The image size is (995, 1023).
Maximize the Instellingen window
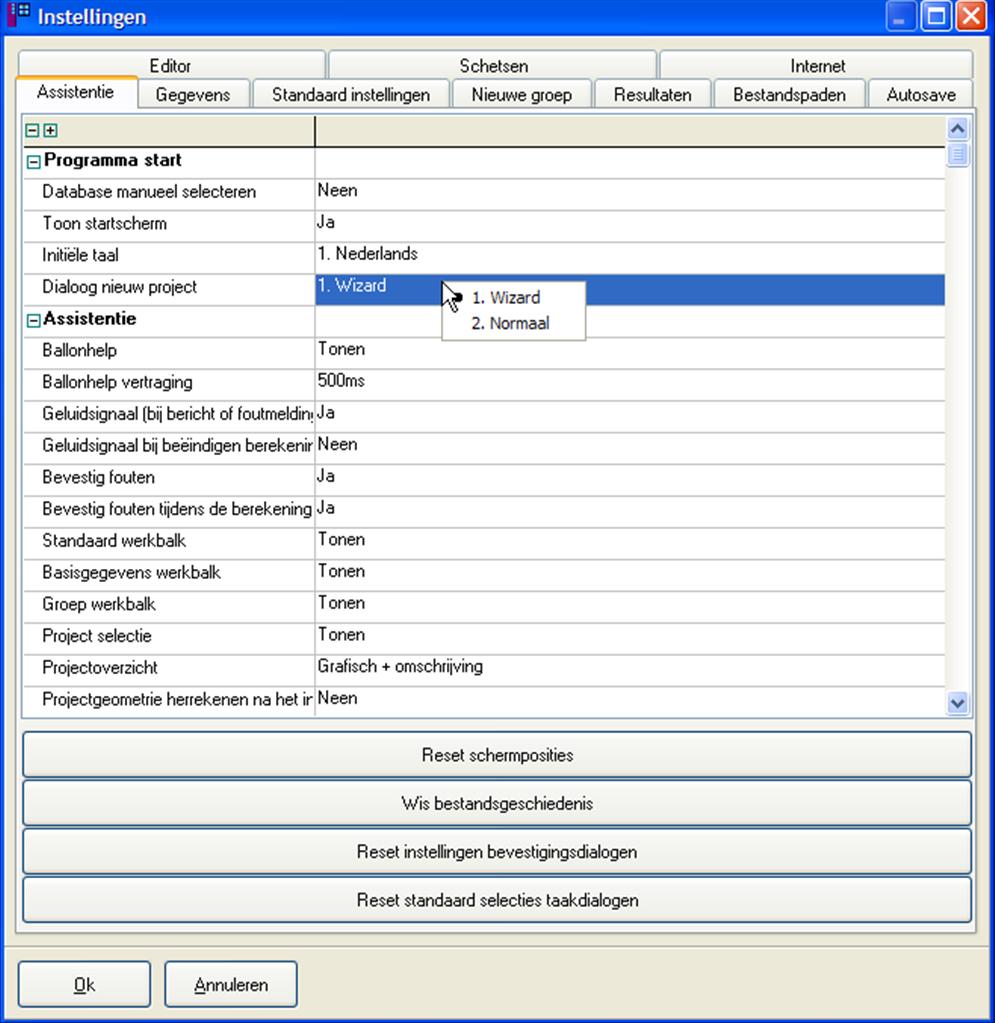click(x=936, y=16)
